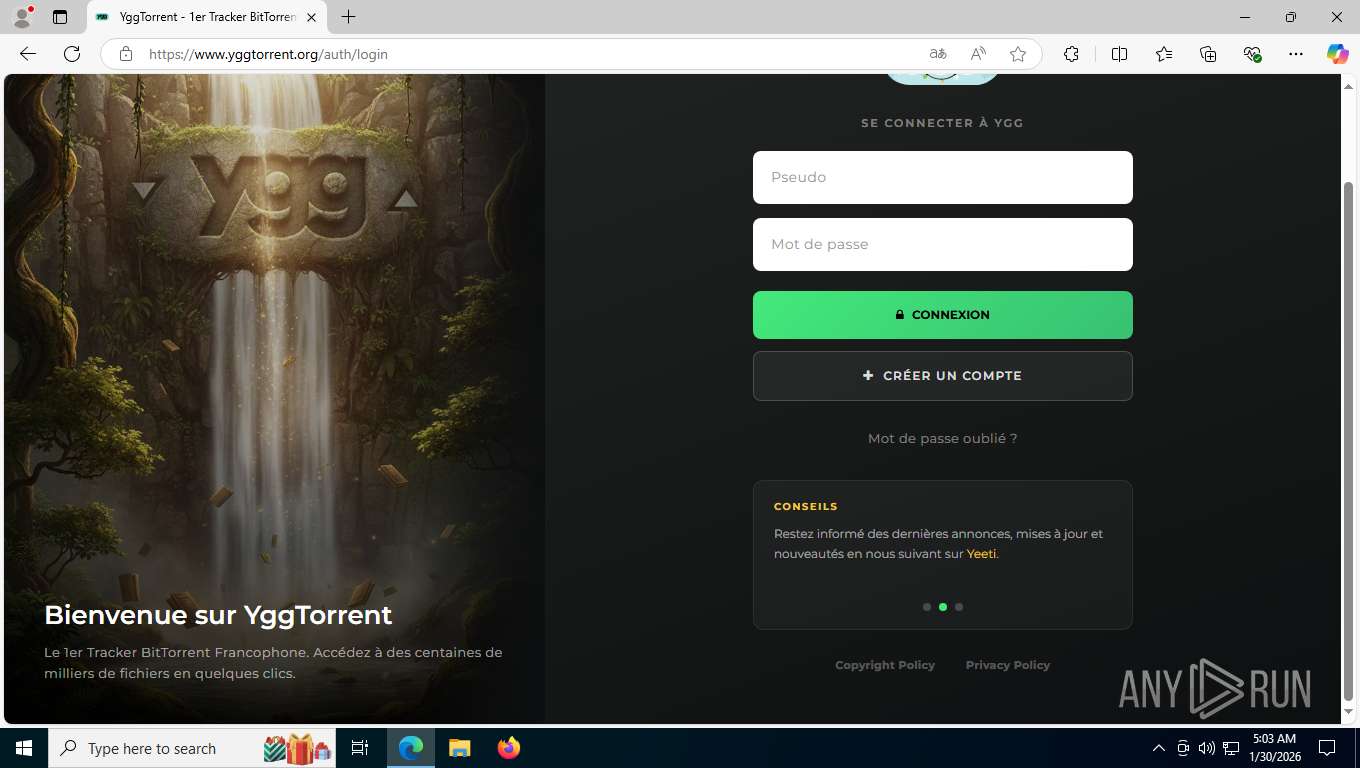Toggle split screen icon
Image resolution: width=1360 pixels, height=768 pixels.
coord(1119,54)
